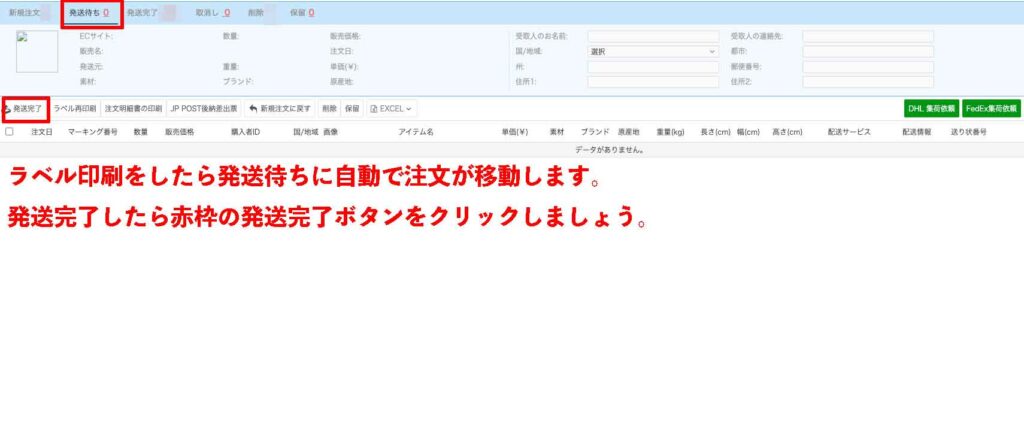Viewport: 1024px width, 439px height.
Task: Click the broken product image thumbnail
Action: tap(37, 52)
